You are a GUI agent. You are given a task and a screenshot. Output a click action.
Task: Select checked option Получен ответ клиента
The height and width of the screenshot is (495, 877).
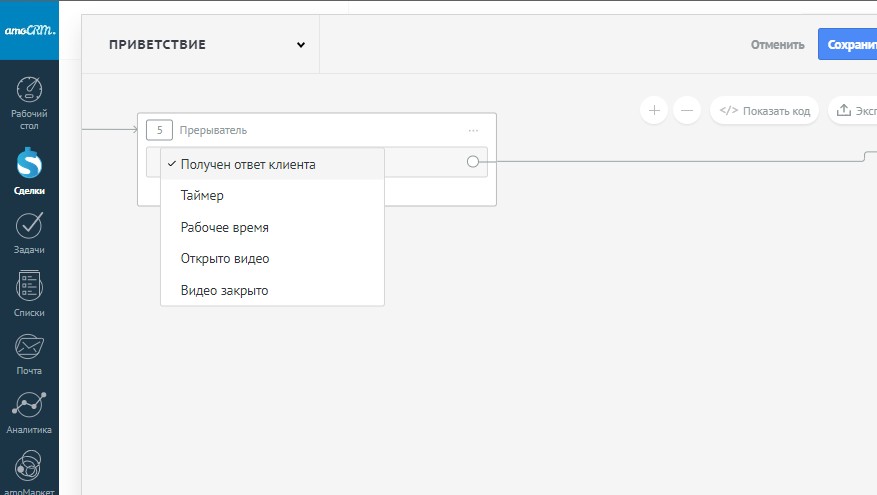pyautogui.click(x=248, y=165)
